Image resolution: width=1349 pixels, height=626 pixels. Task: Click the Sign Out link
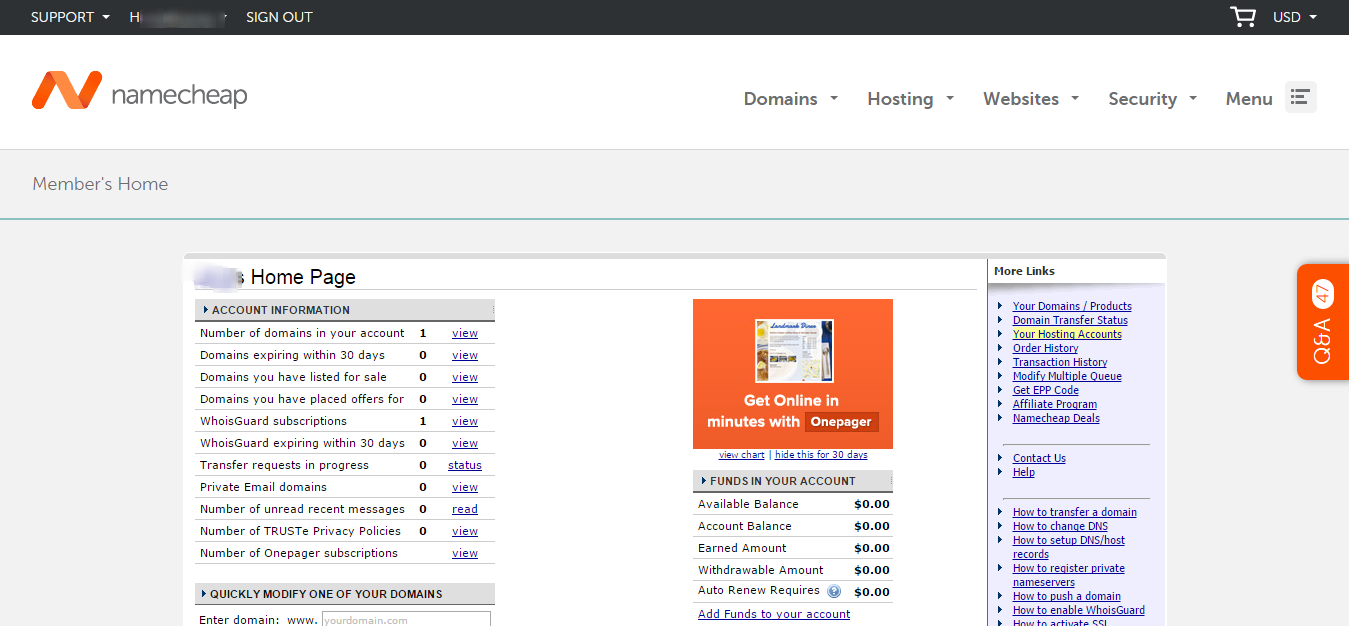point(279,17)
